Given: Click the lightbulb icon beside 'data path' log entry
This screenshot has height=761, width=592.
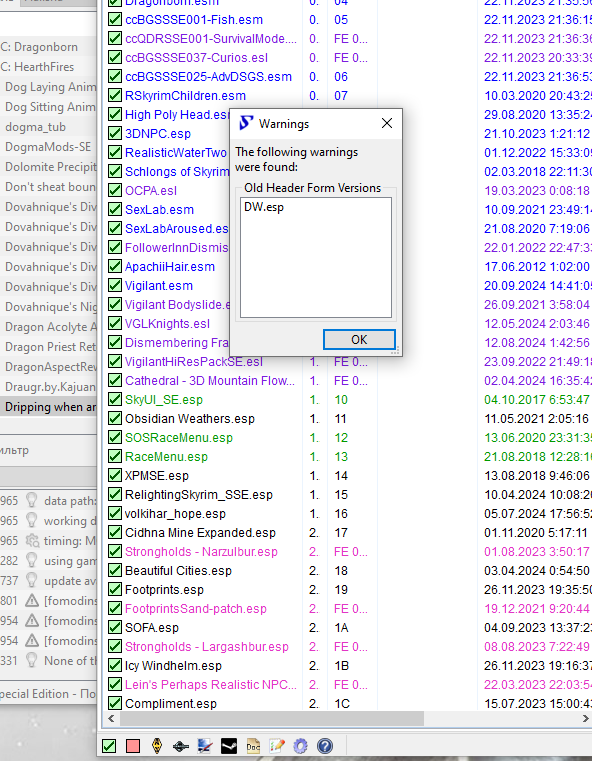Looking at the screenshot, I should pyautogui.click(x=32, y=500).
